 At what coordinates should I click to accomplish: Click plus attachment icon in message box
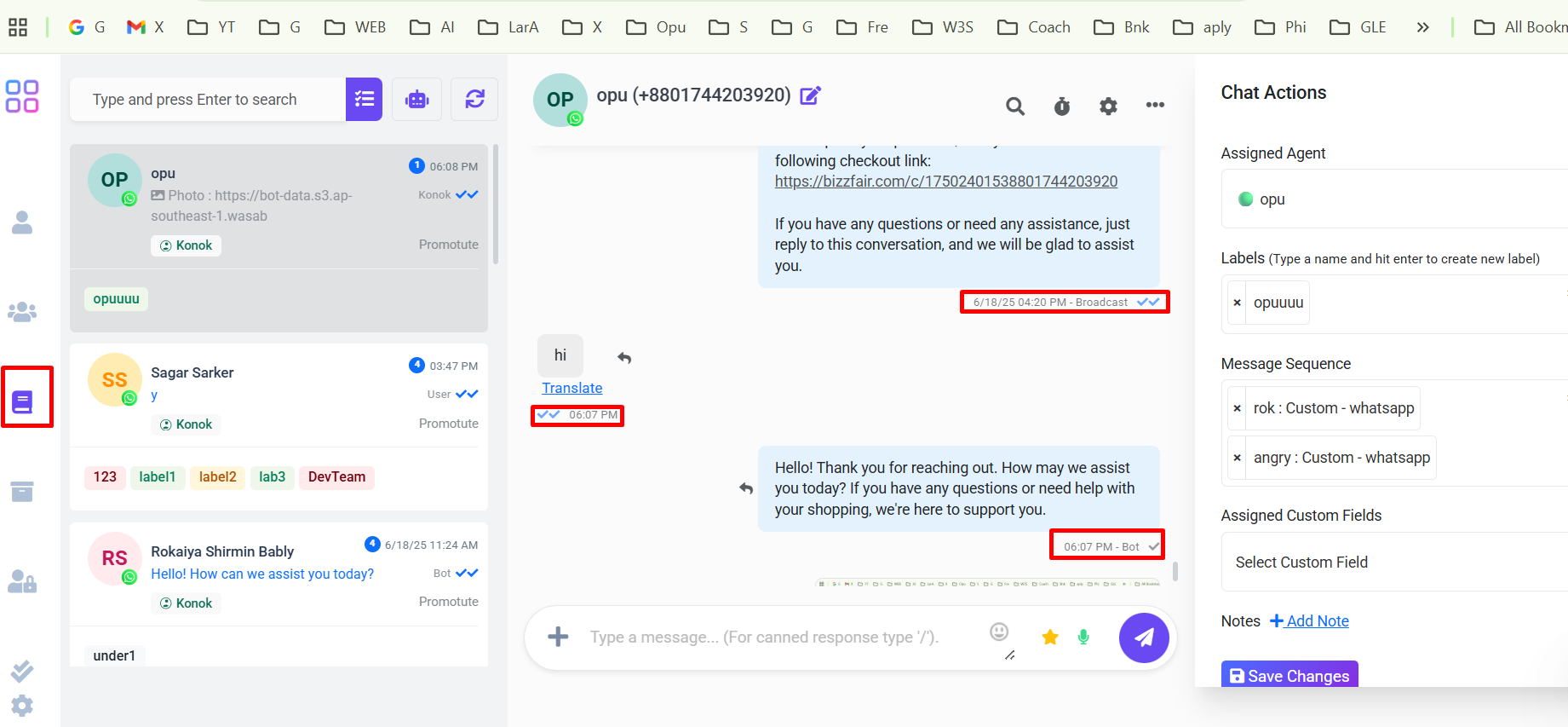tap(558, 637)
